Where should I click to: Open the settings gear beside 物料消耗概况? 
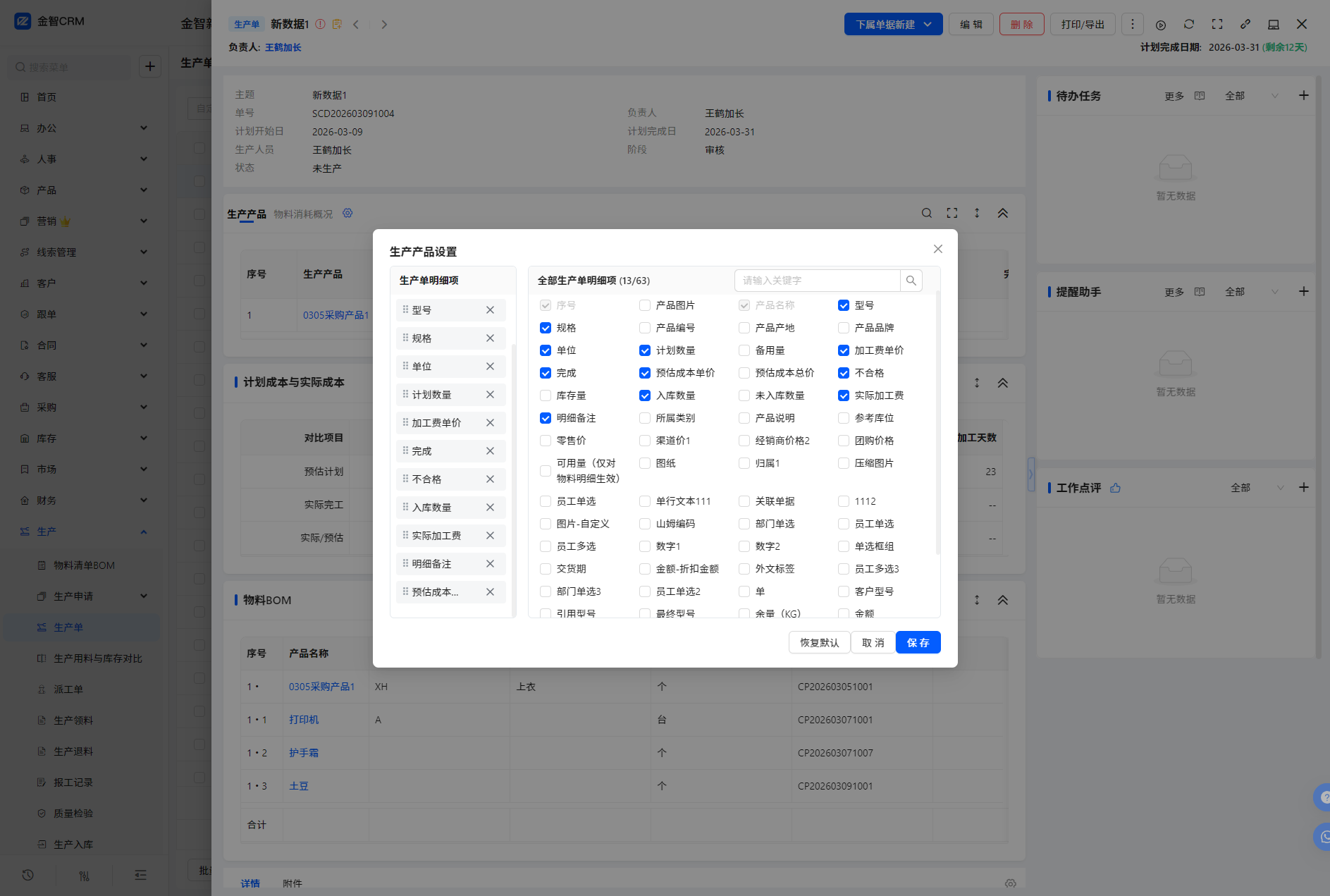click(x=347, y=214)
